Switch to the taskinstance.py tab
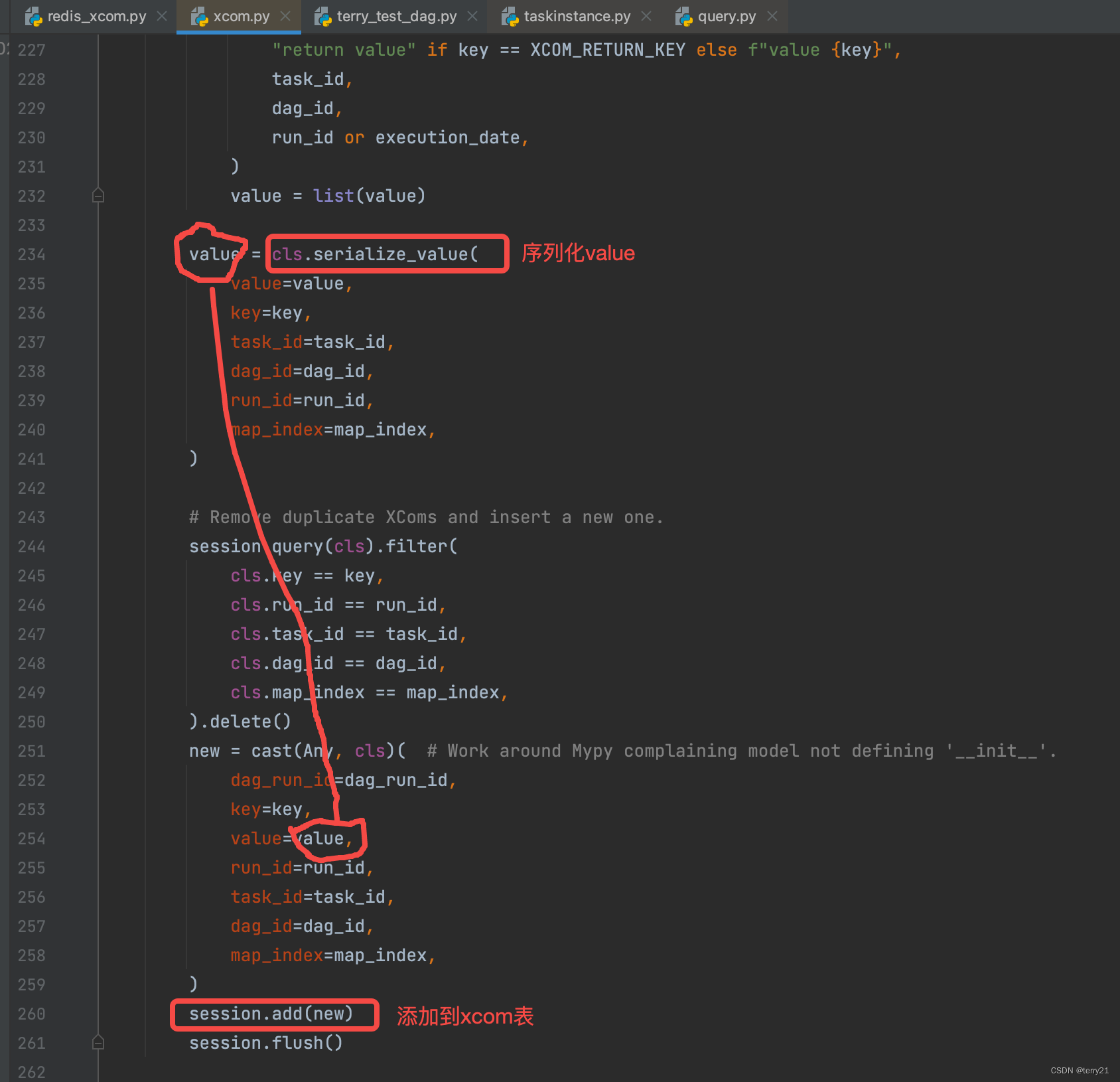Screen dimensions: 1120x1082 tap(576, 16)
